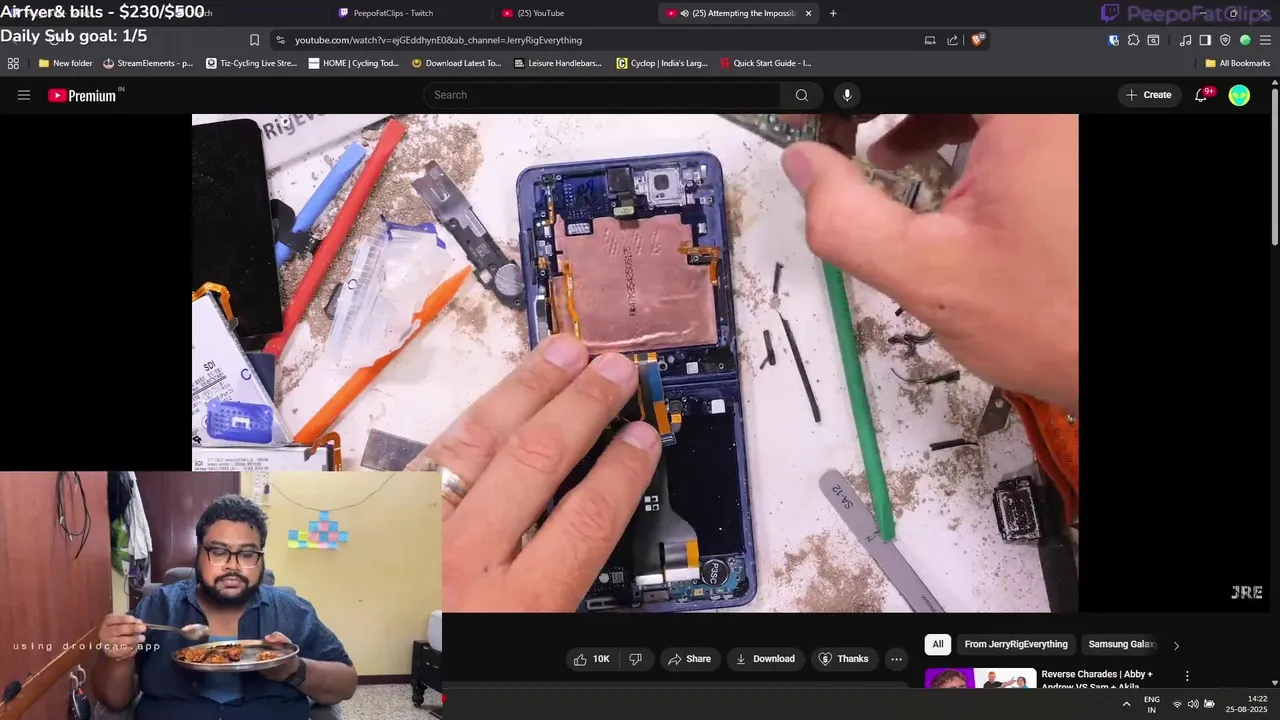The image size is (1280, 720).
Task: Open the browser main menu
Action: (1266, 40)
